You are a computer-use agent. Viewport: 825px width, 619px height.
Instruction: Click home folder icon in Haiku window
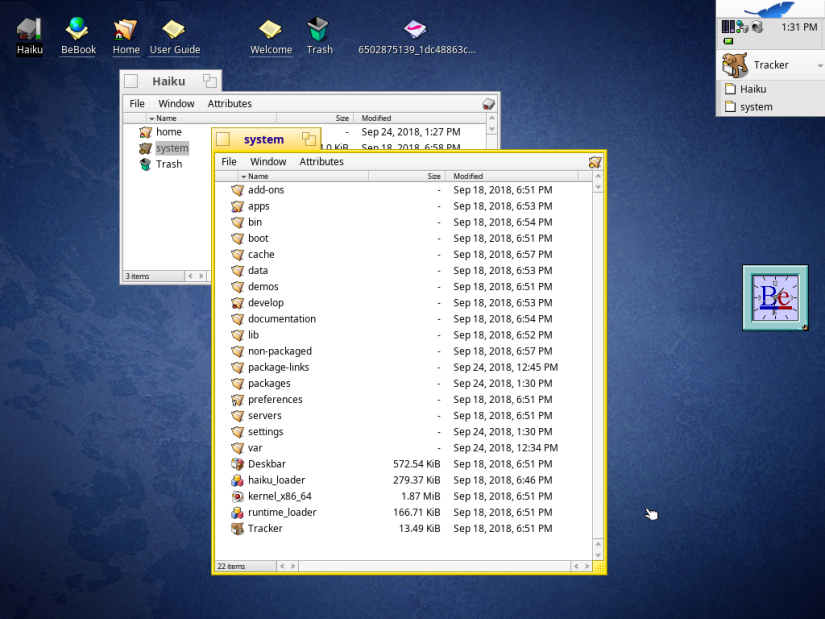coord(146,132)
